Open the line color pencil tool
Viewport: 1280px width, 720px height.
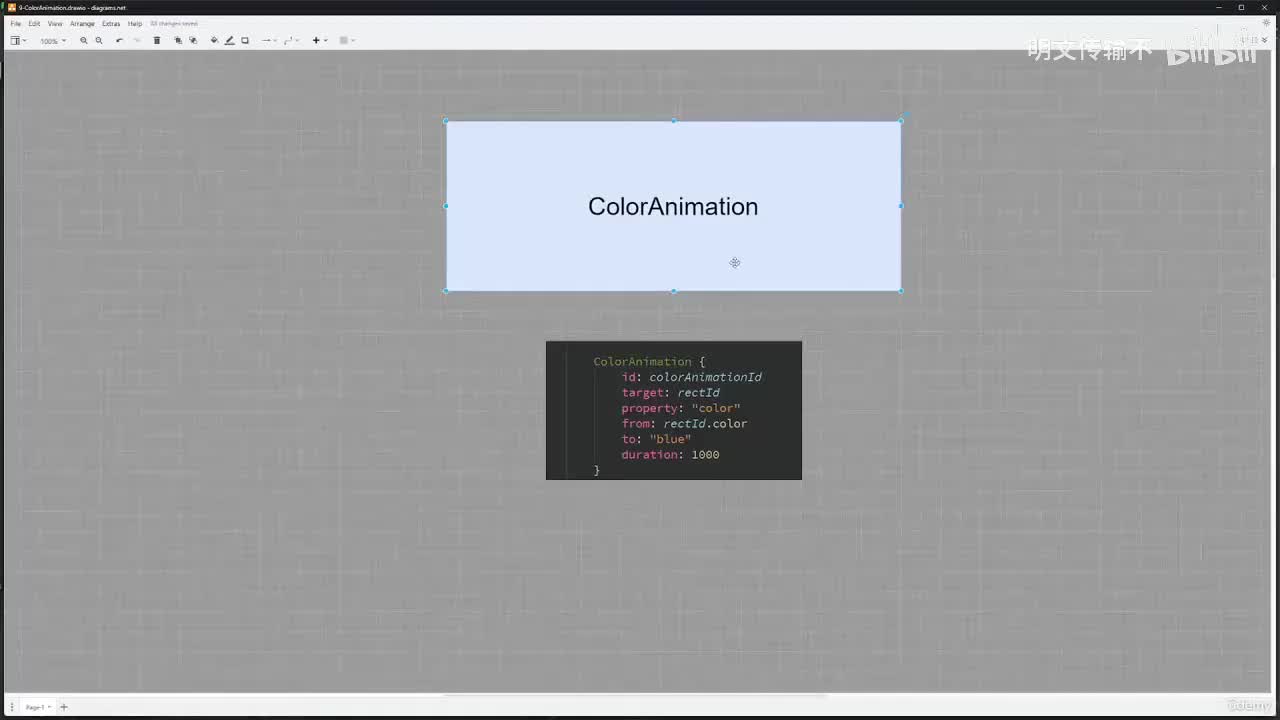229,41
